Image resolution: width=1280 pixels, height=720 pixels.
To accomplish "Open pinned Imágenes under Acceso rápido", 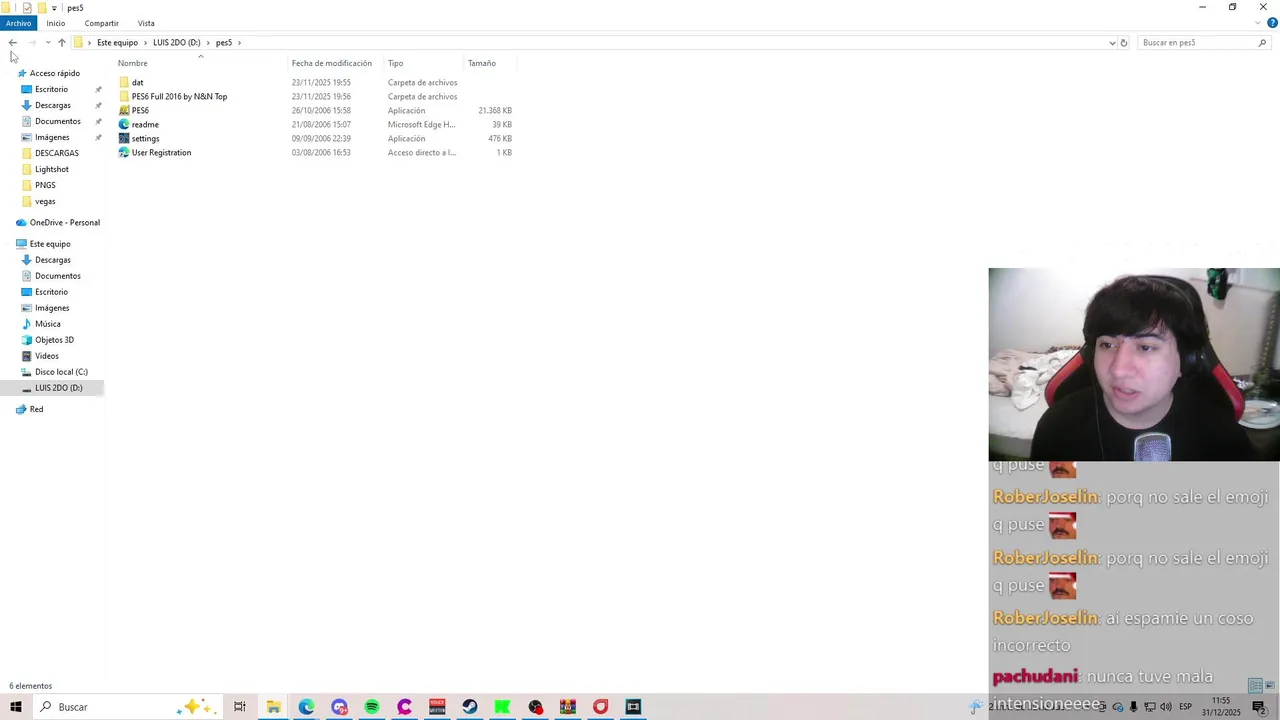I will 52,137.
